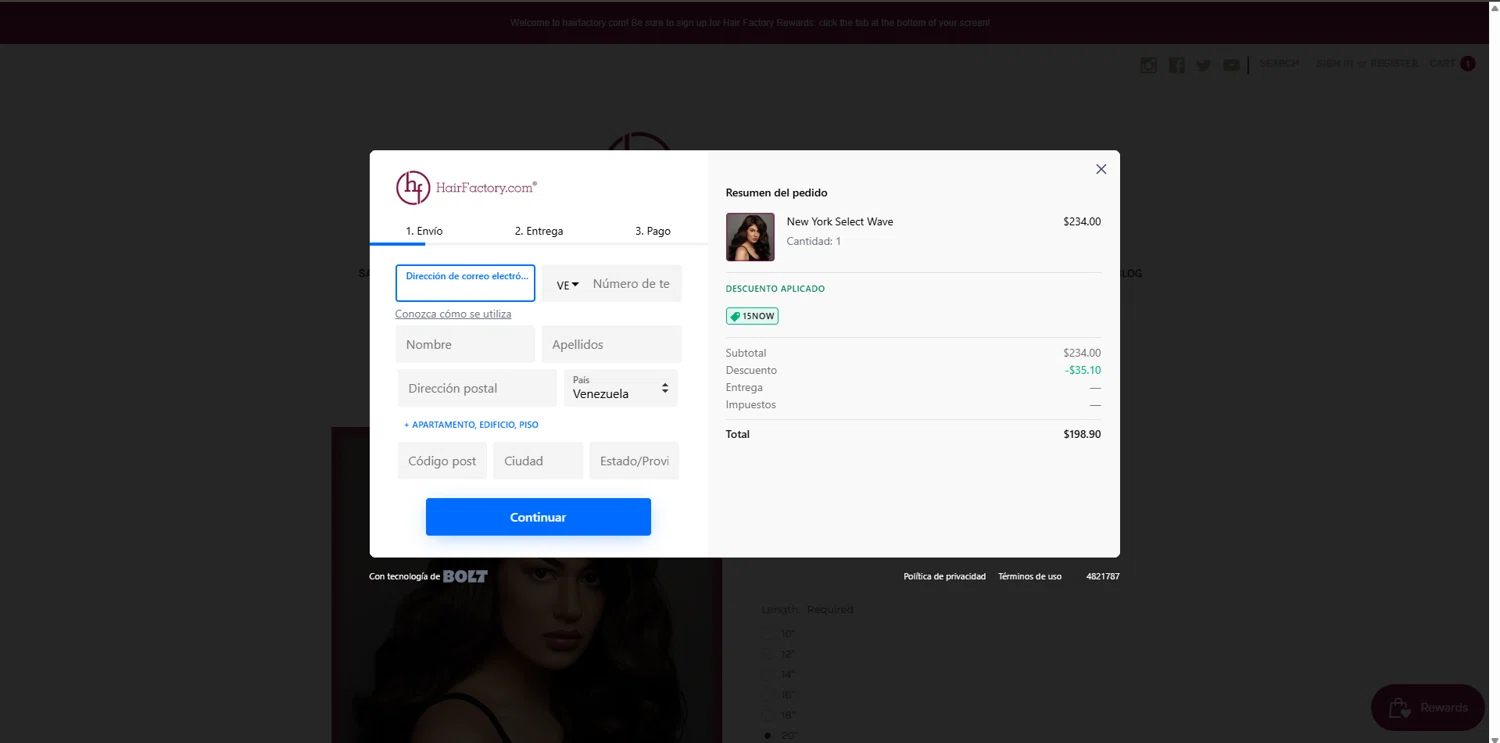Select the 14" length radio button
Viewport: 1500px width, 743px height.
click(x=768, y=674)
